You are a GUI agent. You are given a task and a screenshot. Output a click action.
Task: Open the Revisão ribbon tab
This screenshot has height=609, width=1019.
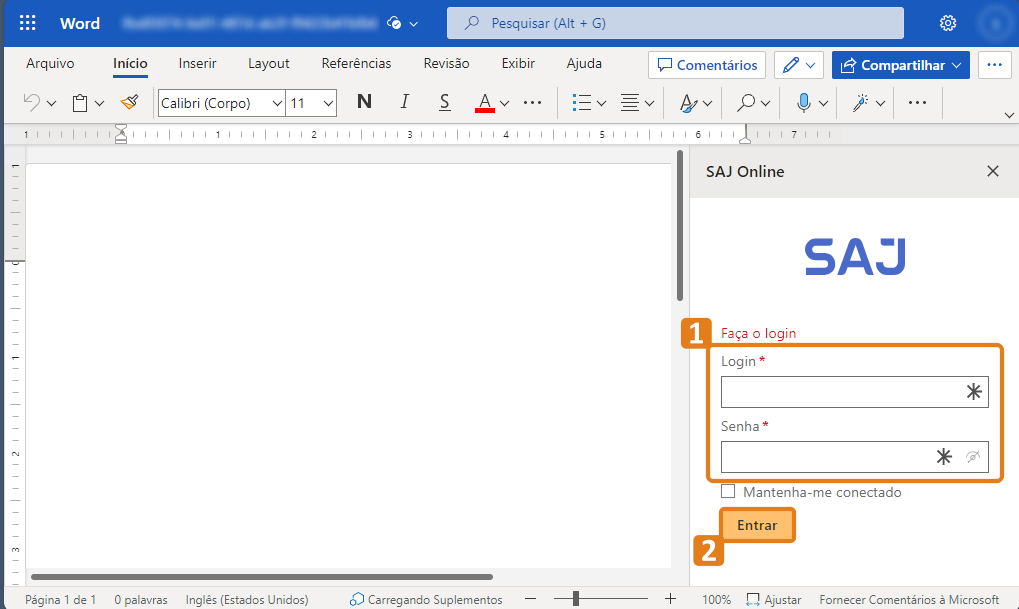tap(446, 63)
